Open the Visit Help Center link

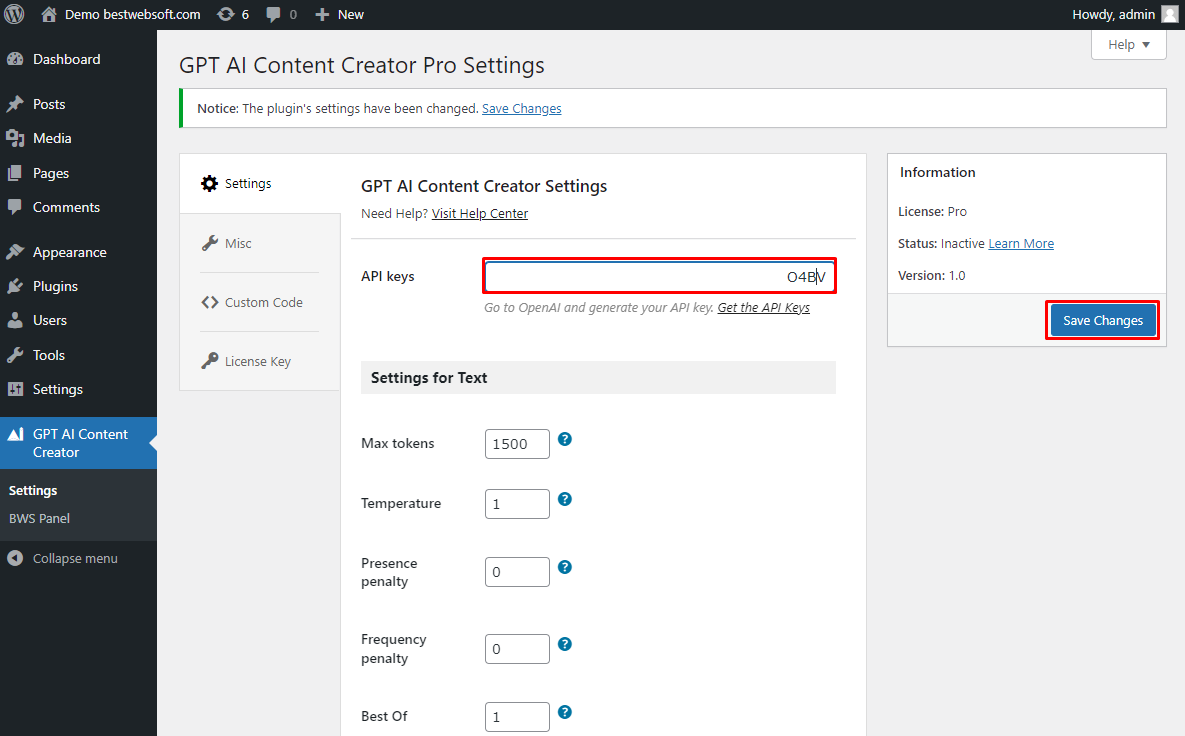[x=480, y=214]
